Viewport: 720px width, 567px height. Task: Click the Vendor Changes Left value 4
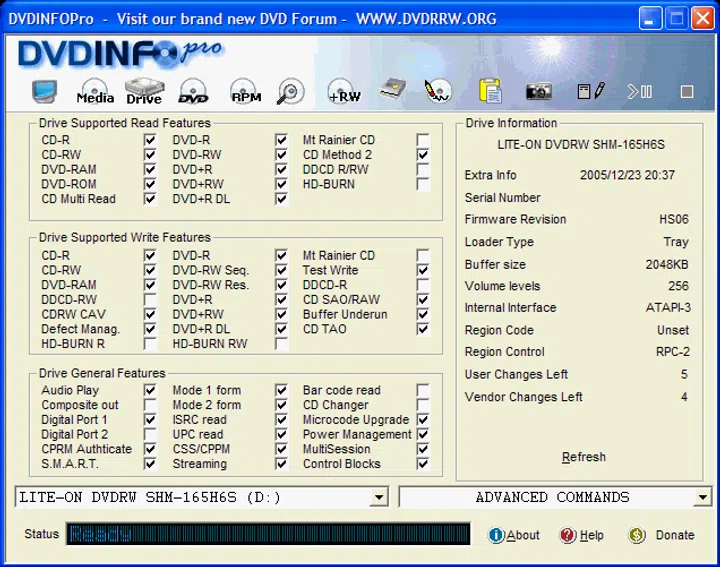point(684,397)
